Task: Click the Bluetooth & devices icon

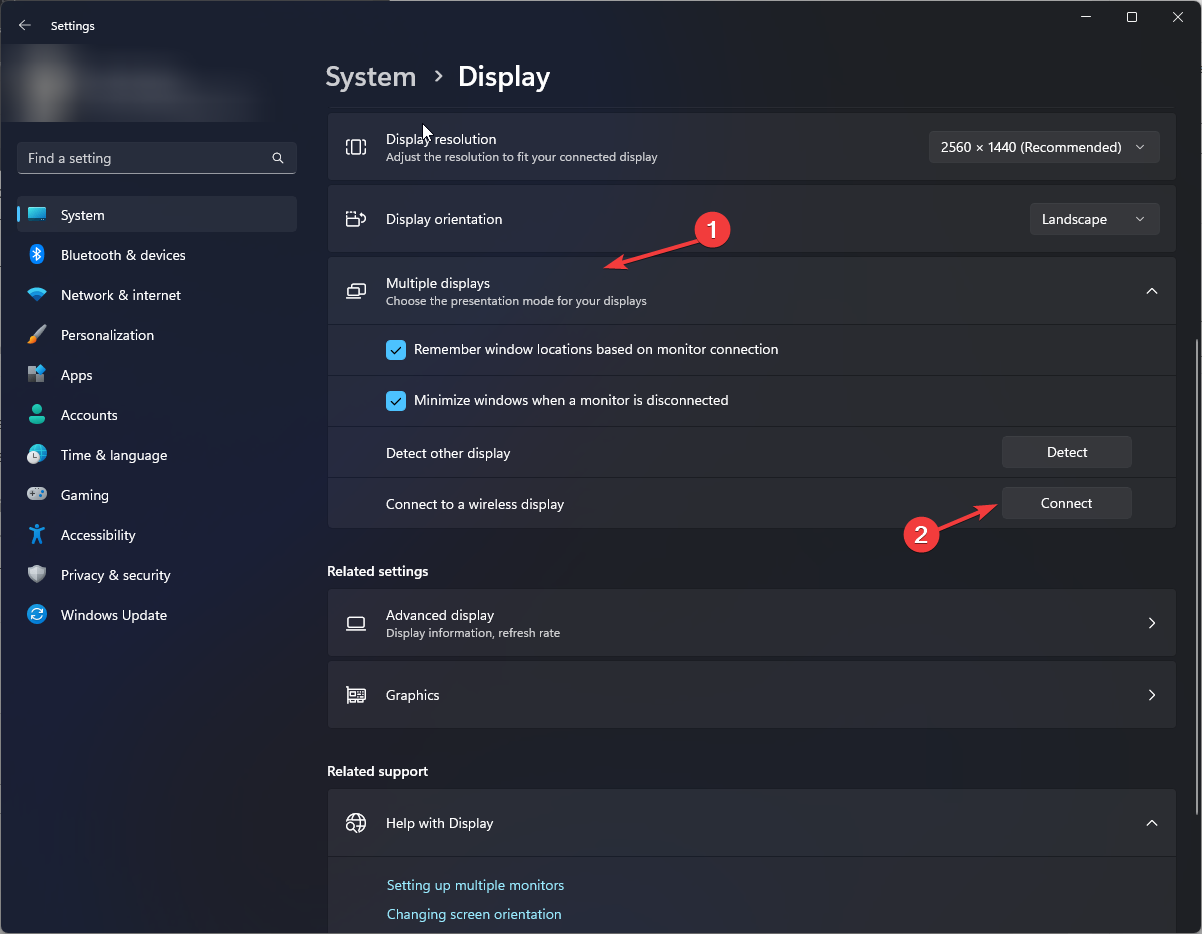Action: pyautogui.click(x=37, y=255)
